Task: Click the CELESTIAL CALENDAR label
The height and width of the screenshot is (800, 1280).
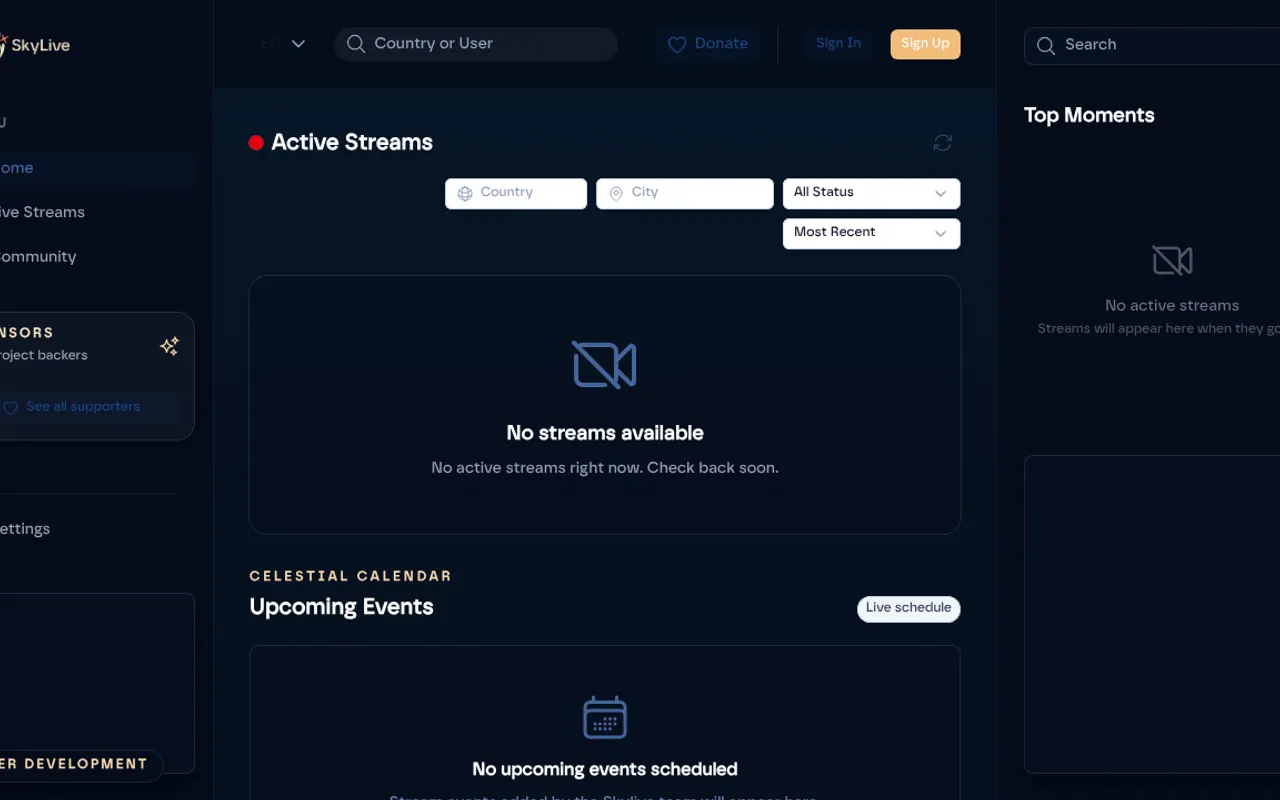Action: coord(350,576)
